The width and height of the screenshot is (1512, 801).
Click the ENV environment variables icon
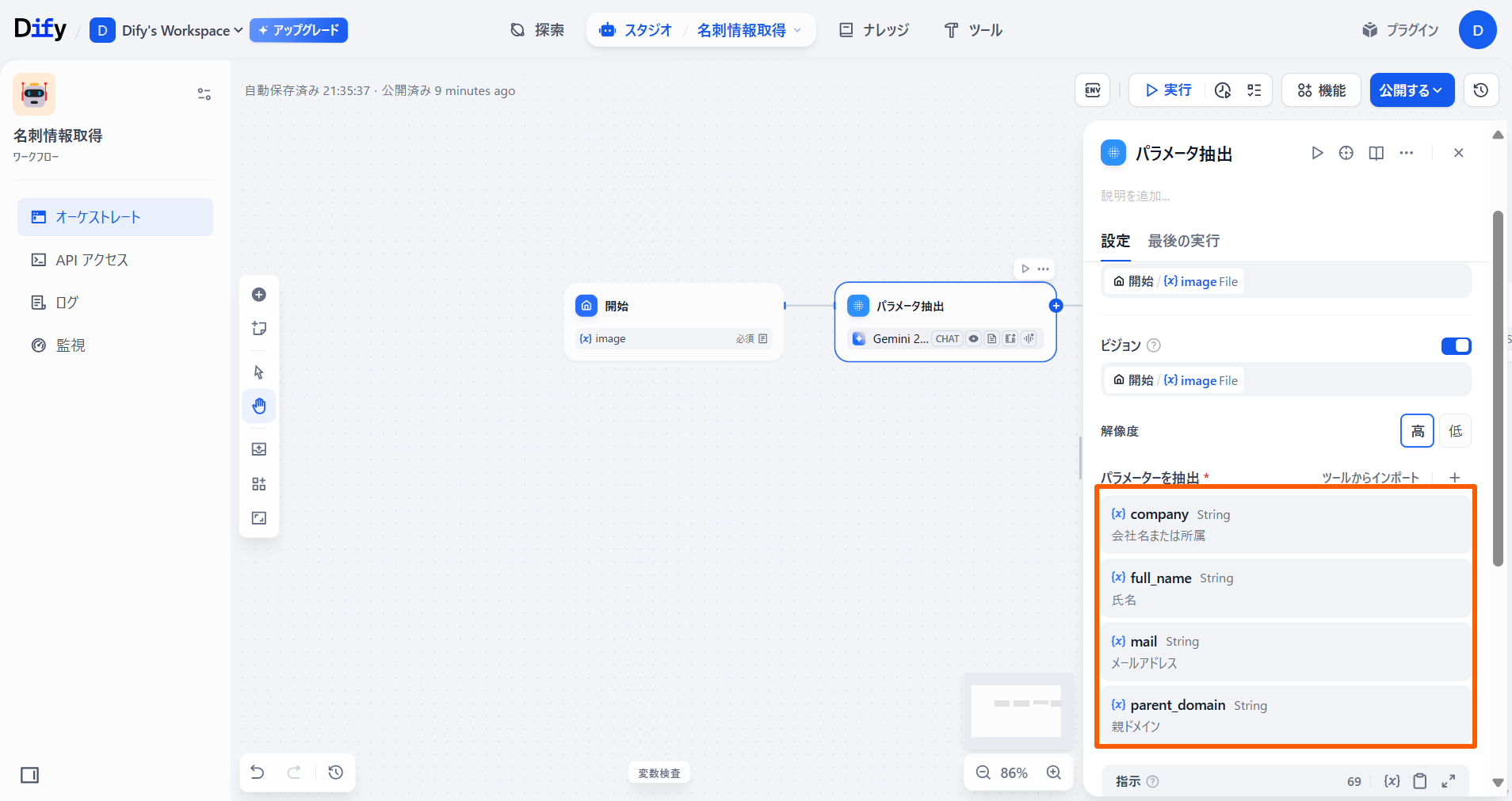click(1092, 90)
